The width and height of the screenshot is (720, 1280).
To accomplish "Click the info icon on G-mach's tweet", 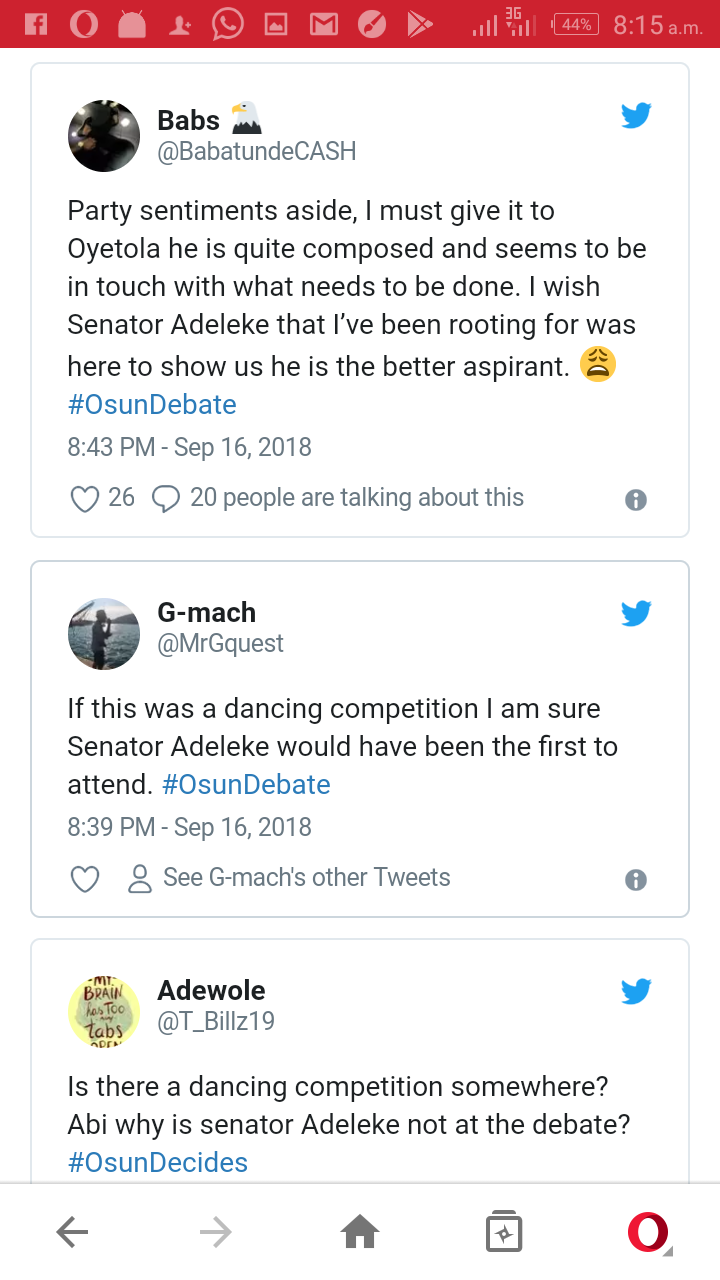I will pyautogui.click(x=635, y=880).
